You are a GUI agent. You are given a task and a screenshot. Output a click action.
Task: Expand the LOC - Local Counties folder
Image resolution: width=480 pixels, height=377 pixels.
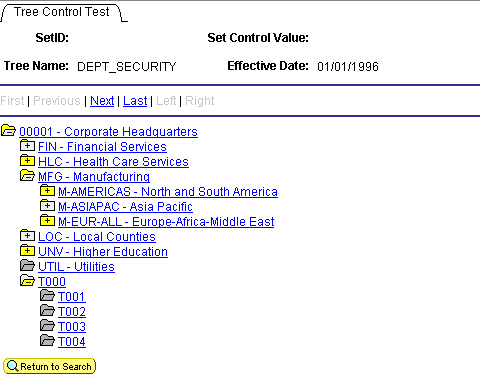[x=27, y=235]
